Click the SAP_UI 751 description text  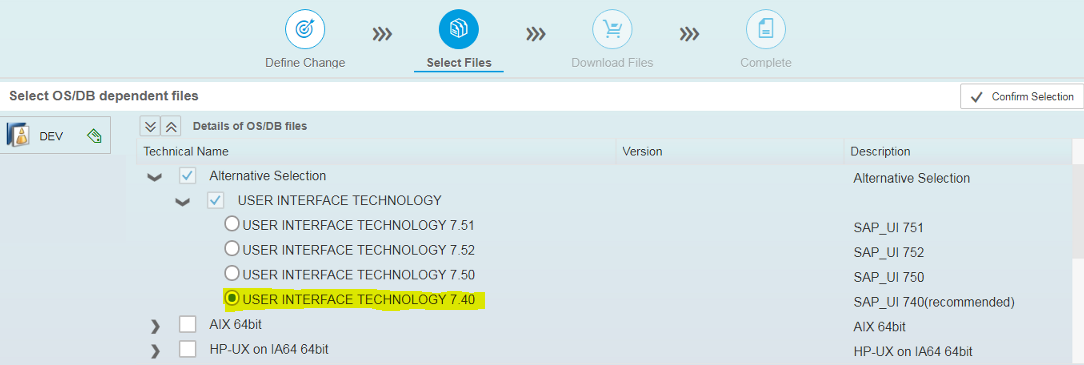[x=888, y=228]
